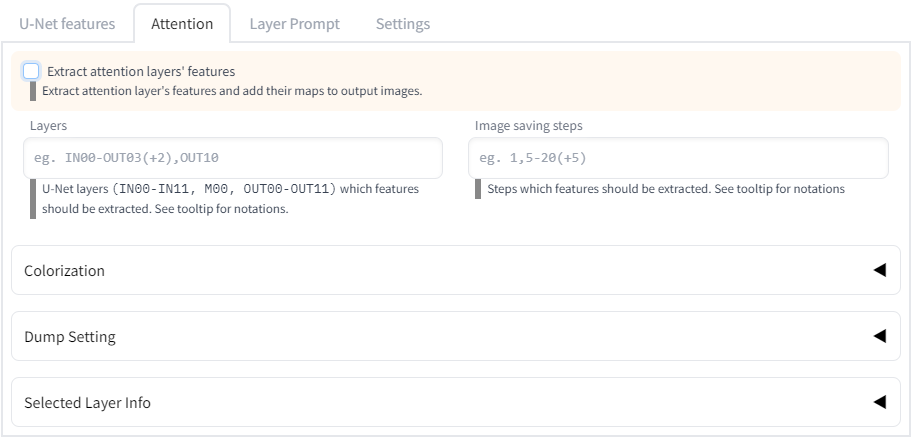
Task: Expand the Selected Layer Info title
Action: (88, 403)
